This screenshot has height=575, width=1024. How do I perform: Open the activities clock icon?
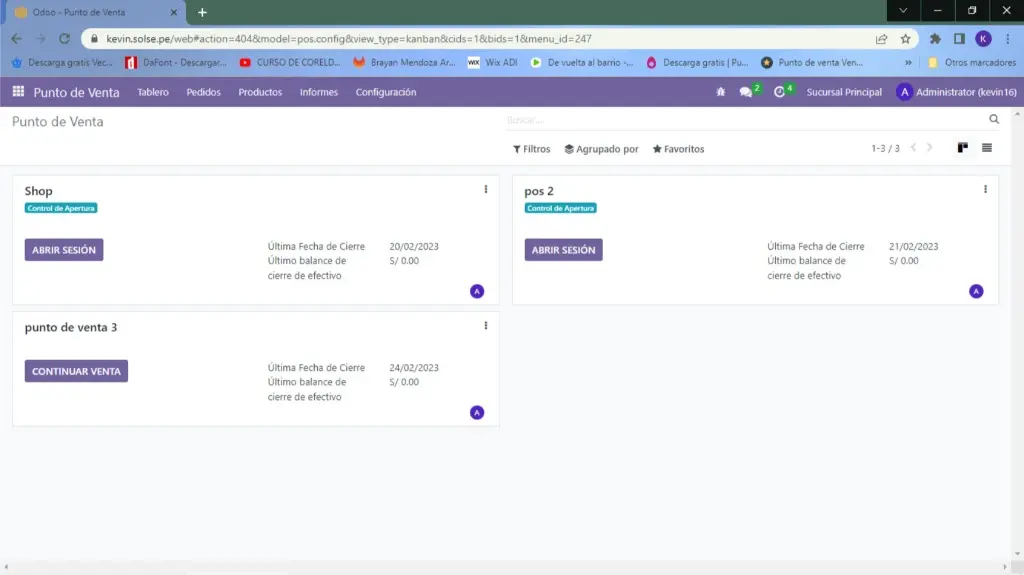tap(780, 92)
